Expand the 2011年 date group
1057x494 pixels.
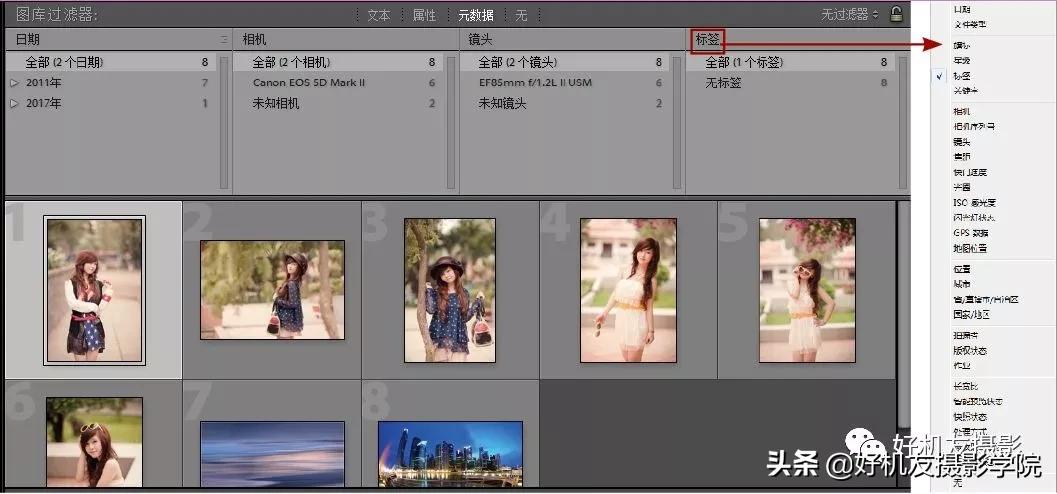coord(14,83)
